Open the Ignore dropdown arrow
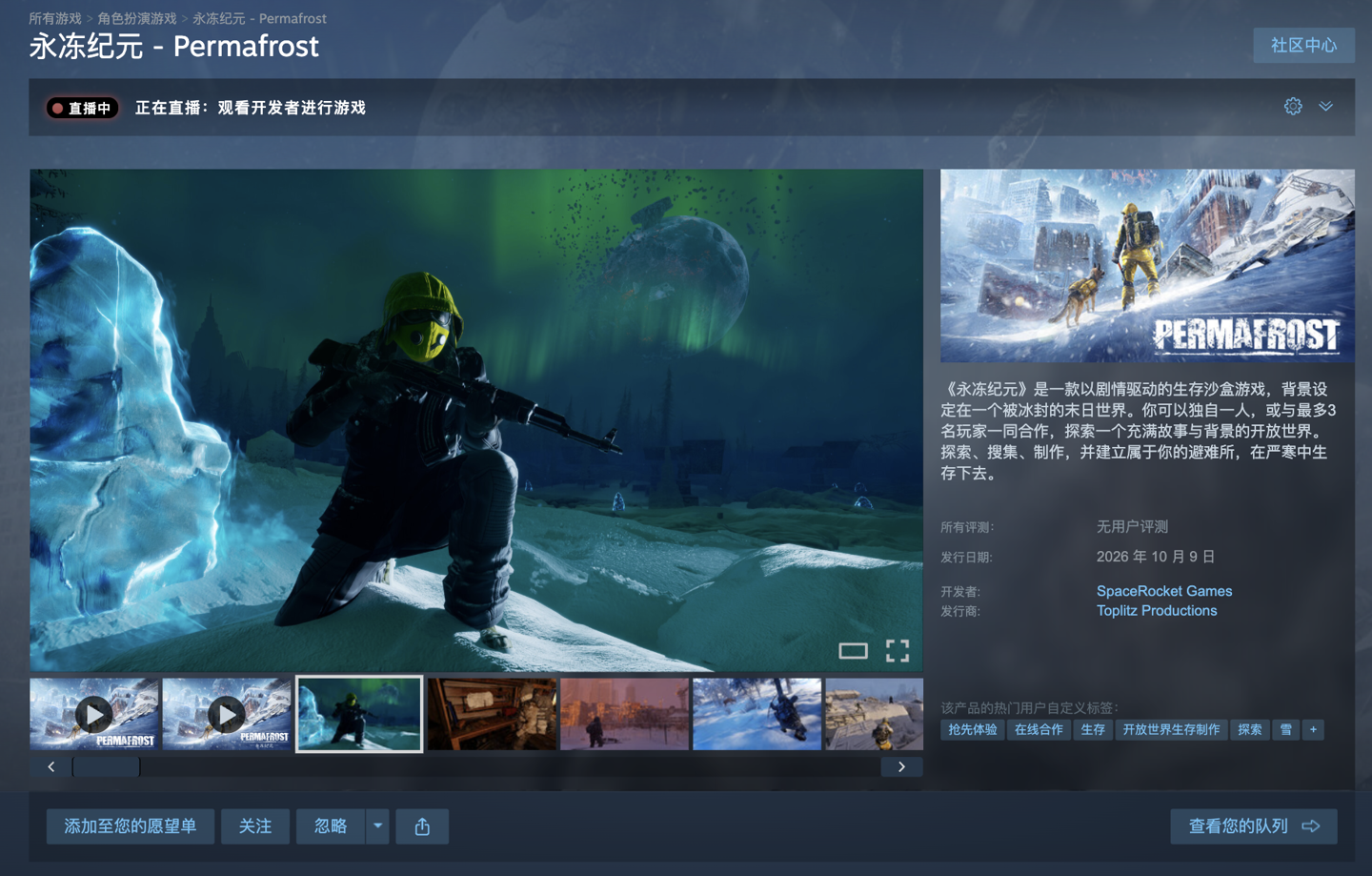Image resolution: width=1372 pixels, height=876 pixels. pos(378,826)
